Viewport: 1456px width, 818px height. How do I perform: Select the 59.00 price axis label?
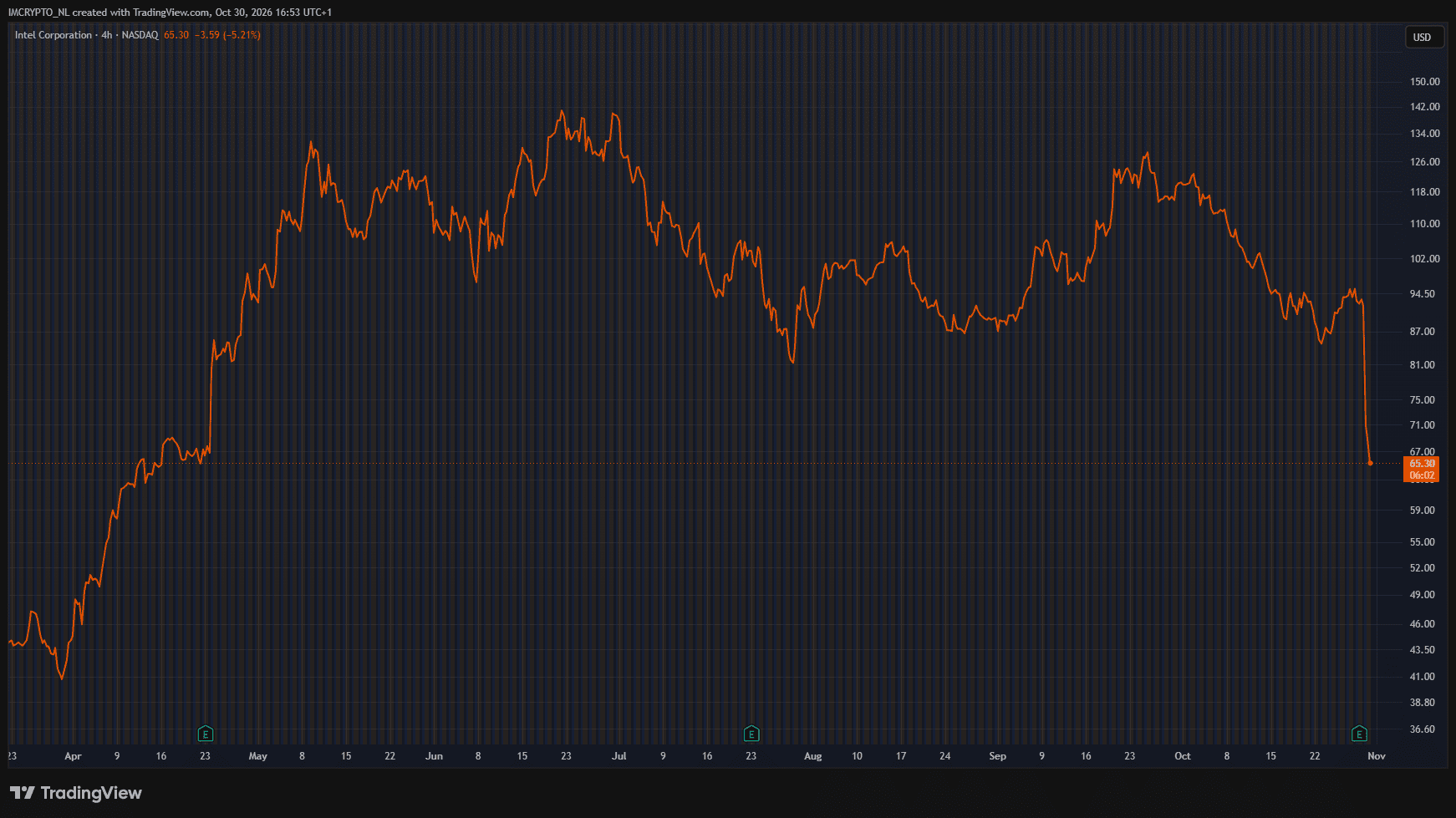(x=1423, y=511)
